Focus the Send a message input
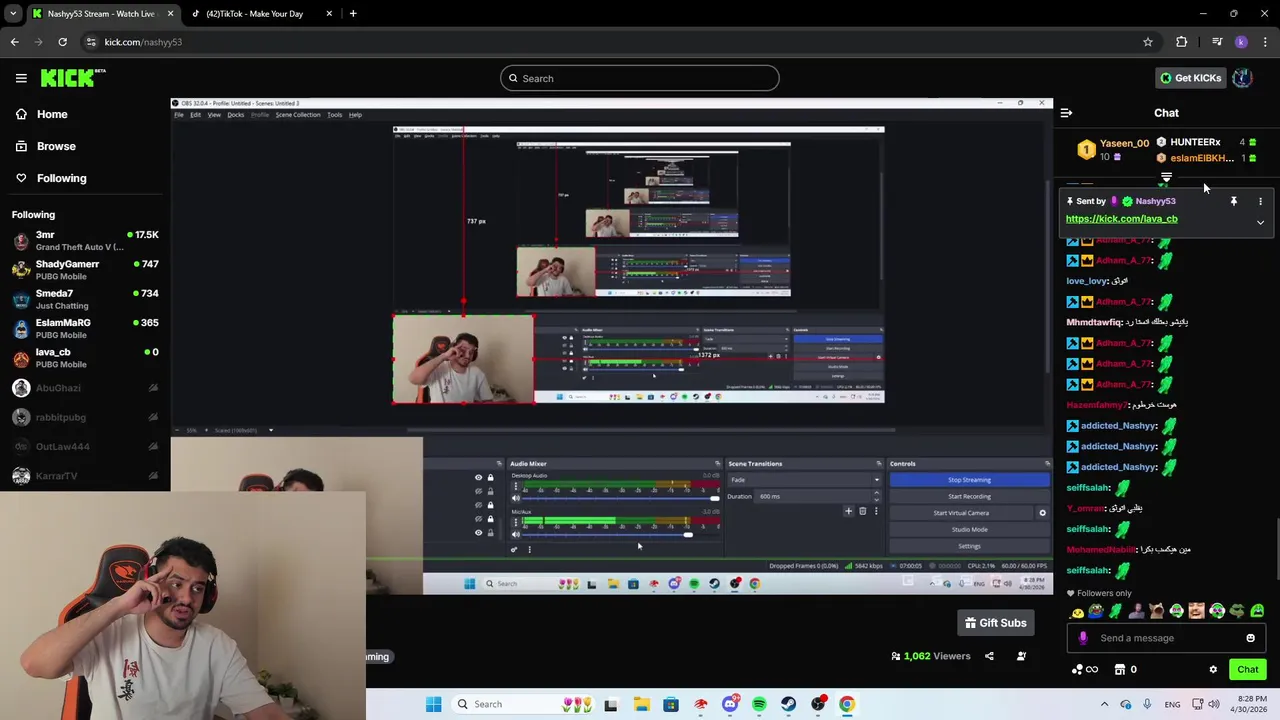Viewport: 1280px width, 720px height. click(x=1165, y=638)
